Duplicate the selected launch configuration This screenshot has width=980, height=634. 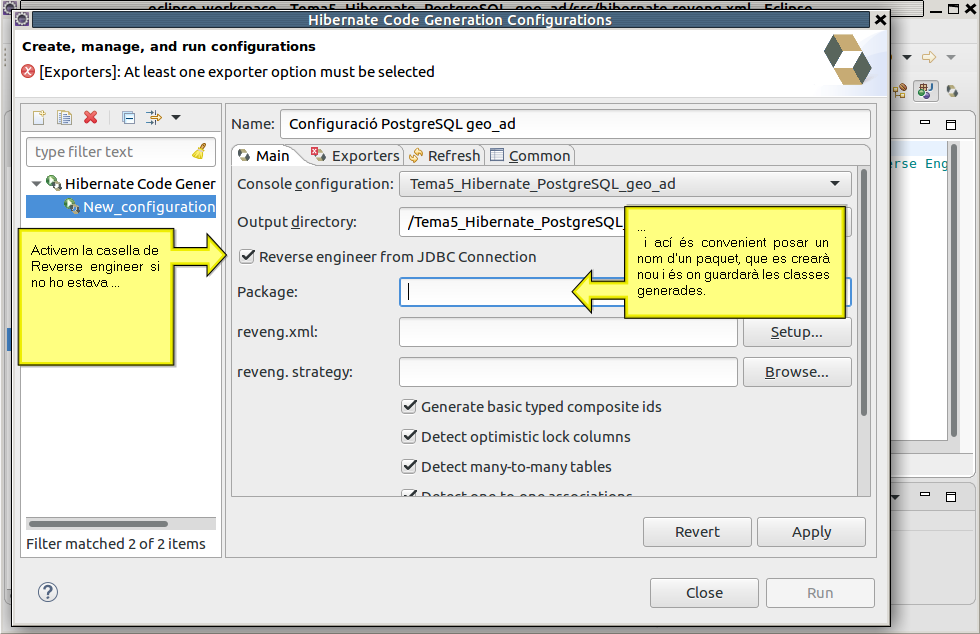(x=64, y=118)
